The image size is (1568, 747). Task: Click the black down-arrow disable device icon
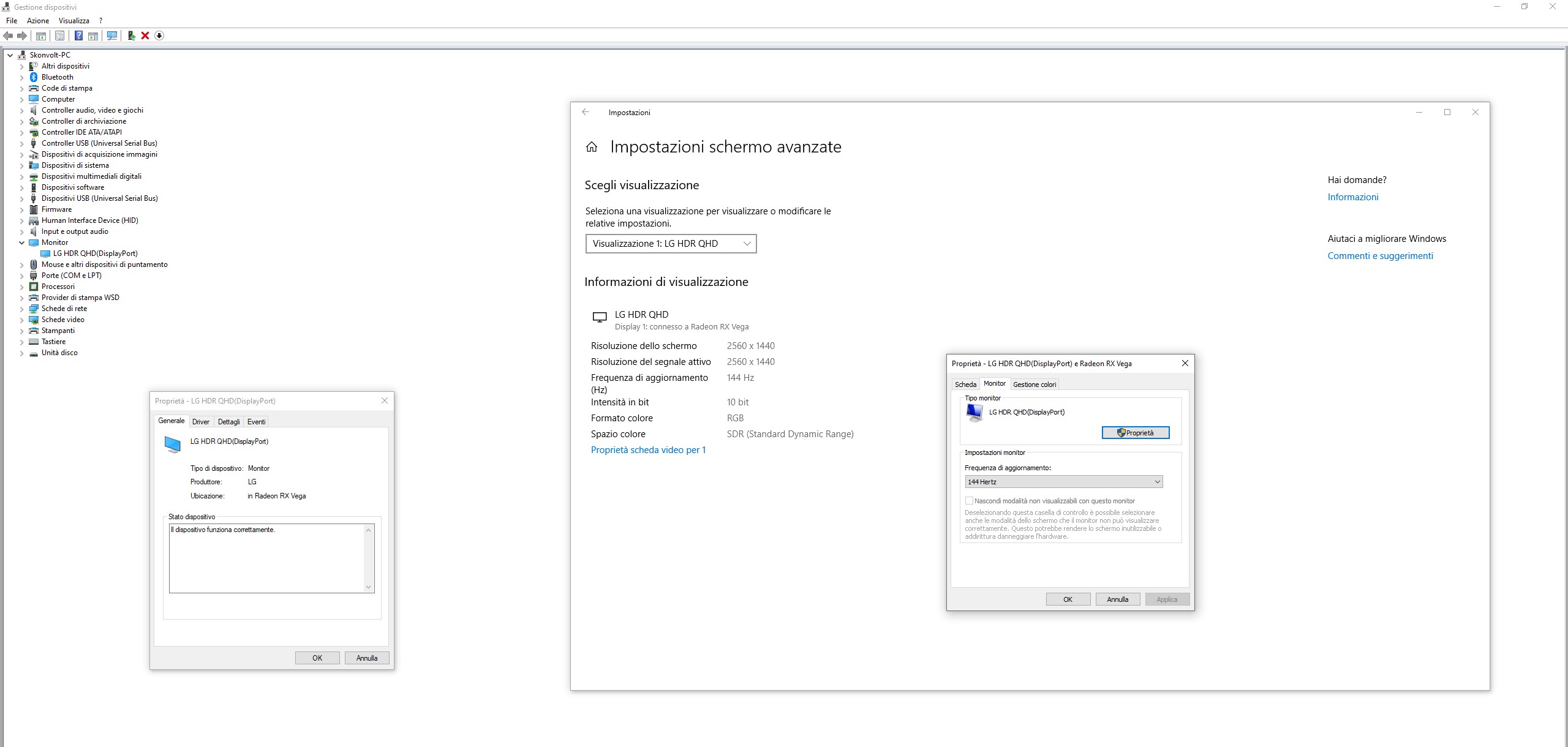159,36
